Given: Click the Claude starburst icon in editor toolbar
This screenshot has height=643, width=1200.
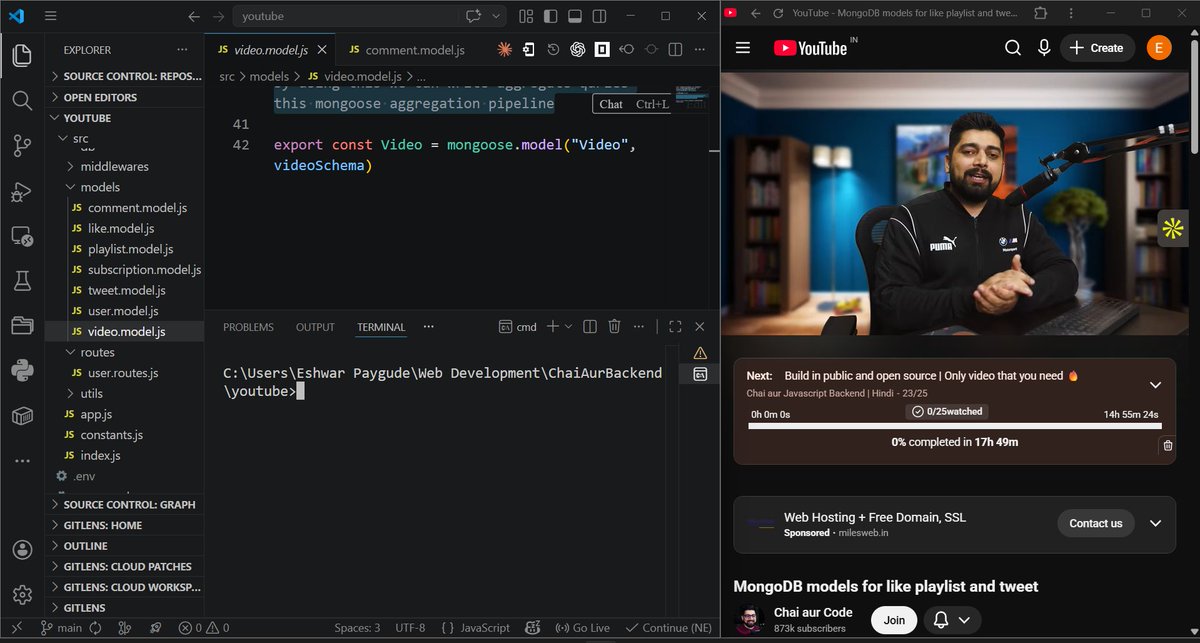Looking at the screenshot, I should click(505, 49).
